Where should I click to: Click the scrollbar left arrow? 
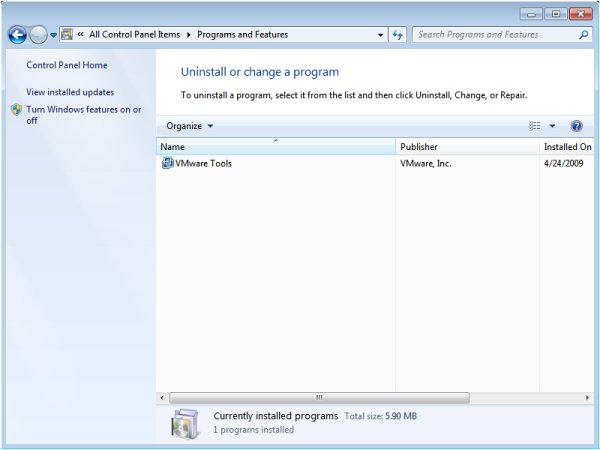[162, 398]
